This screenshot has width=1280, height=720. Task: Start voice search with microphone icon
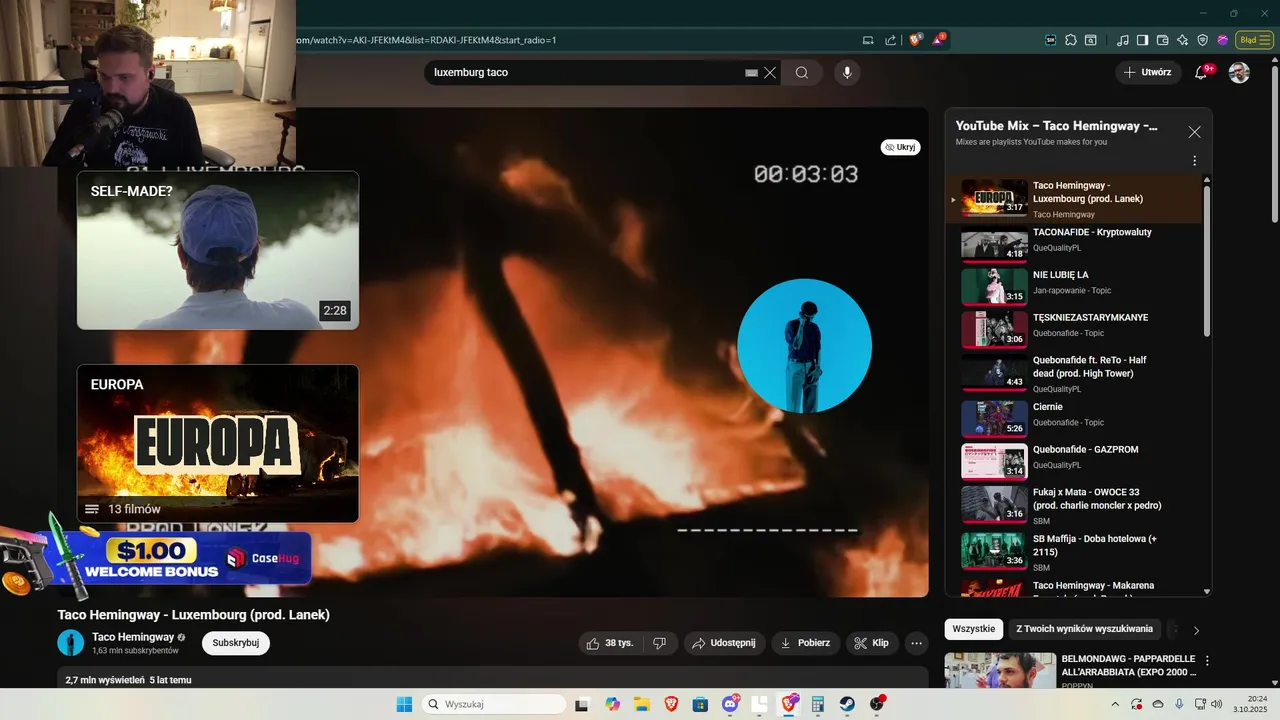pos(847,73)
